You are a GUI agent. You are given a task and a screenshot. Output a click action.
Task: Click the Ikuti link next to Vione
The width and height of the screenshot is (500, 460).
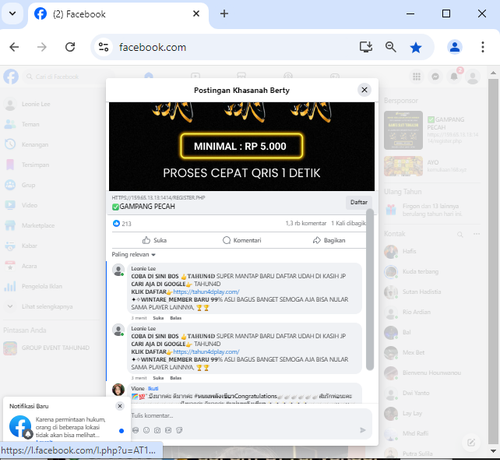pyautogui.click(x=153, y=388)
